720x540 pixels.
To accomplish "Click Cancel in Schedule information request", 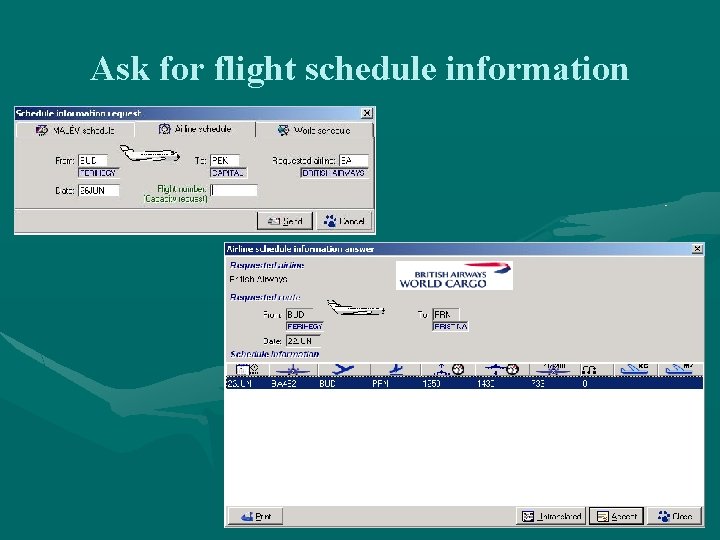I will (344, 221).
